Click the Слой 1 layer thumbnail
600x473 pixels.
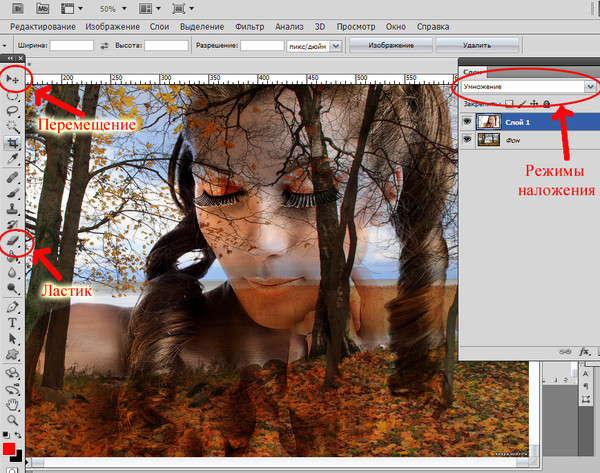[488, 122]
